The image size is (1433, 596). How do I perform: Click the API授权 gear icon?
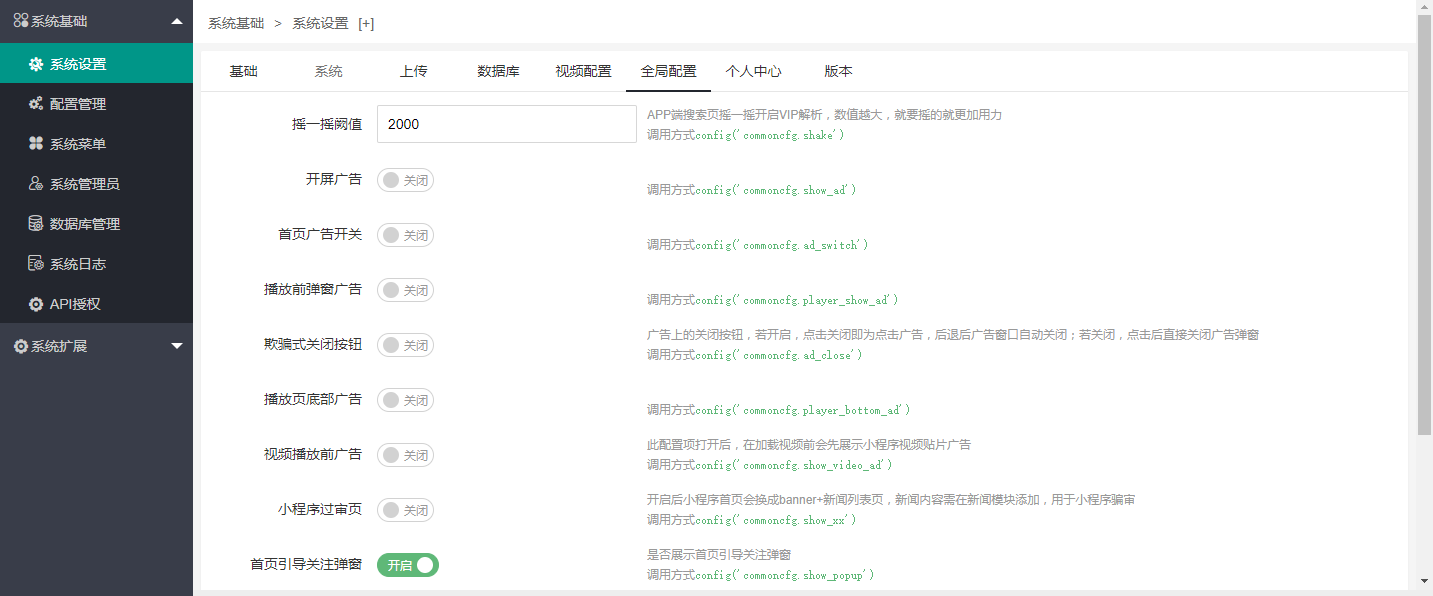pyautogui.click(x=36, y=304)
